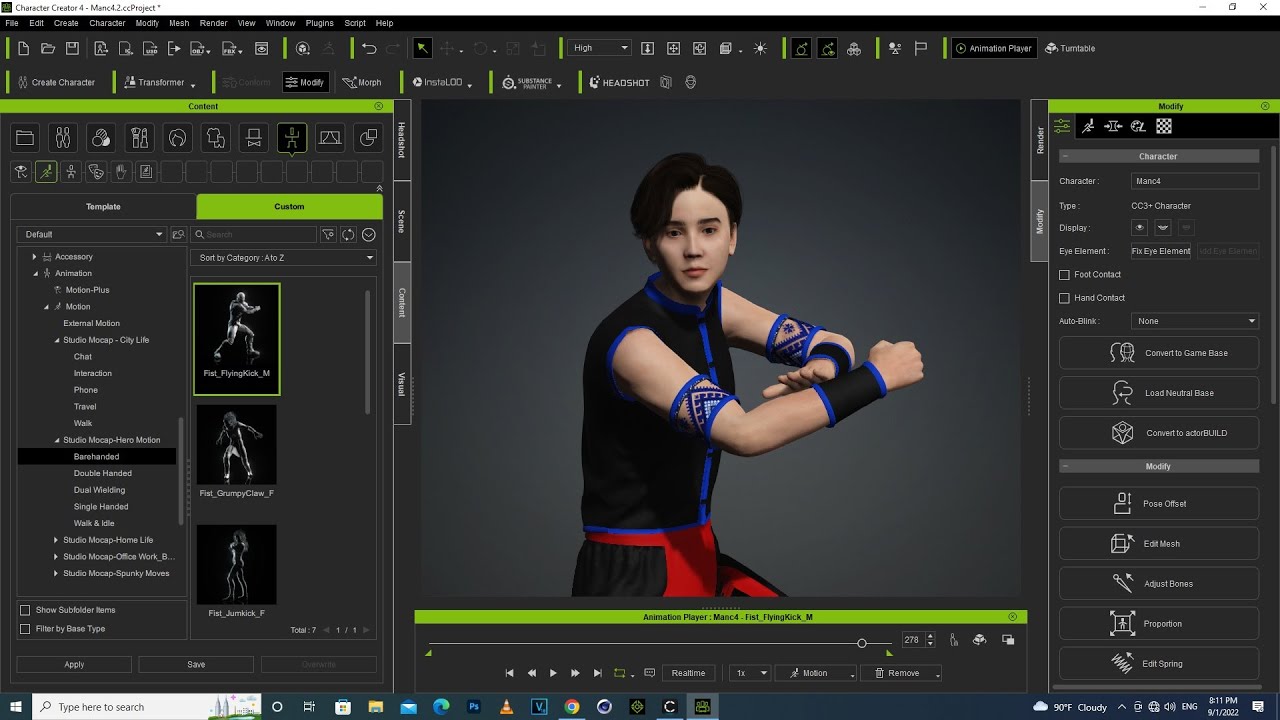Click the New Project icon
1280x720 pixels.
24,48
